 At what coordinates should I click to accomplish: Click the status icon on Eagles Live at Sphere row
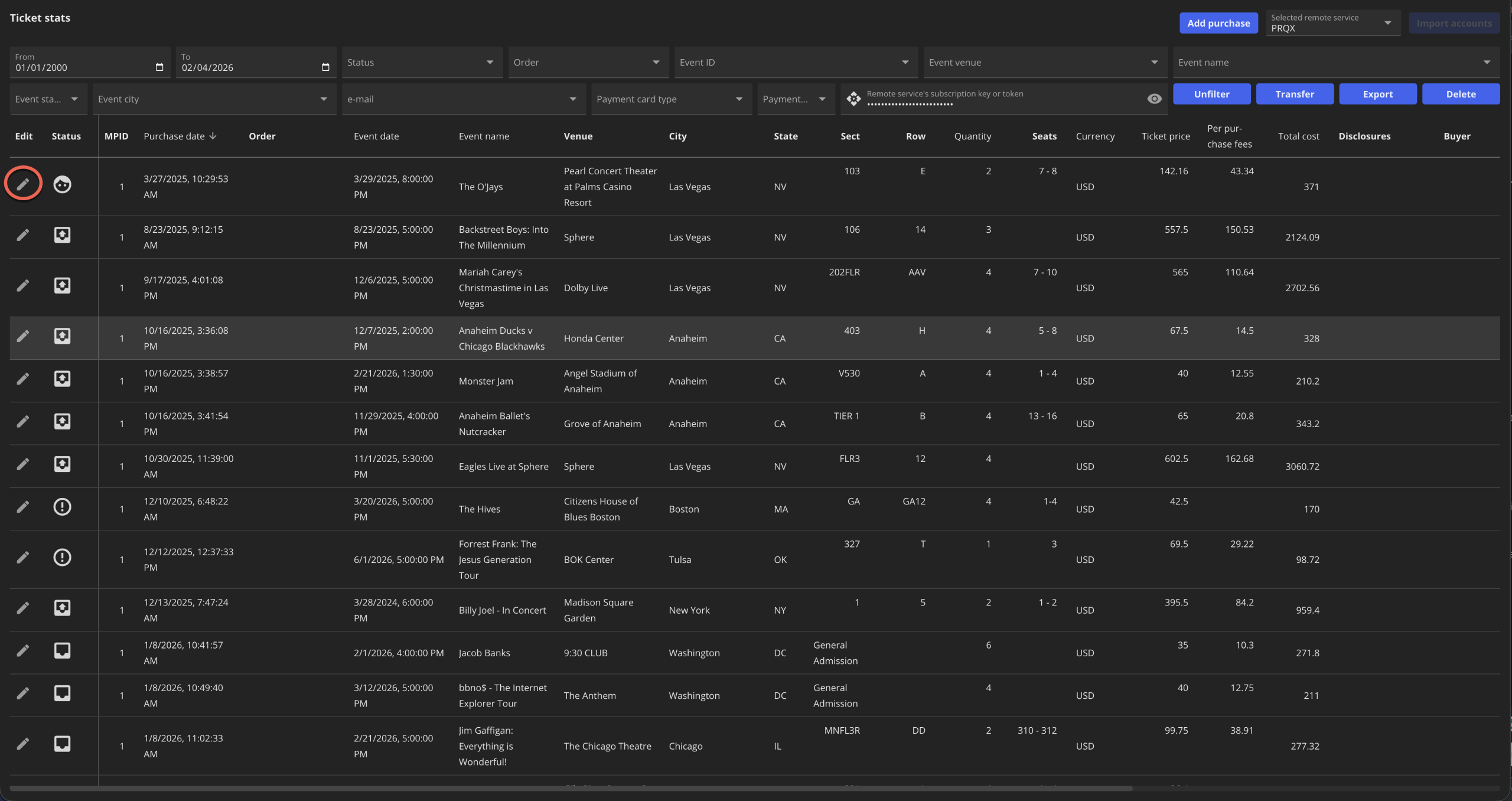pyautogui.click(x=62, y=464)
